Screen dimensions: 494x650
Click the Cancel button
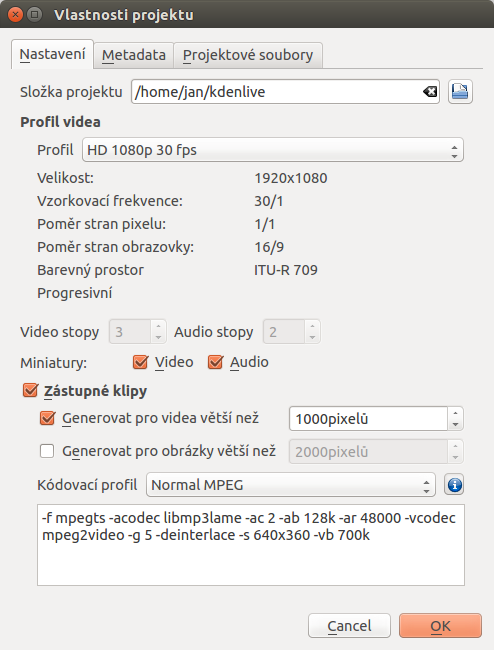pos(349,626)
